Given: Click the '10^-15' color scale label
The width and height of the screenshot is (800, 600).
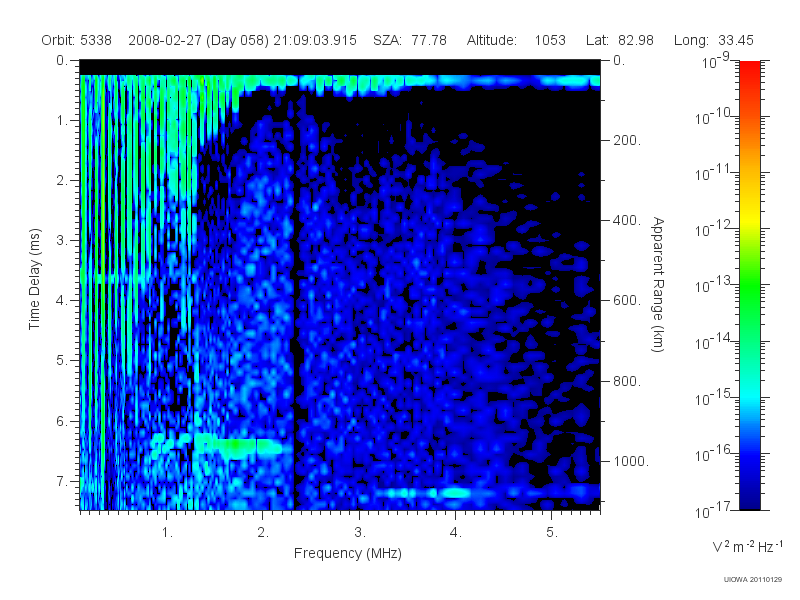Looking at the screenshot, I should point(715,397).
